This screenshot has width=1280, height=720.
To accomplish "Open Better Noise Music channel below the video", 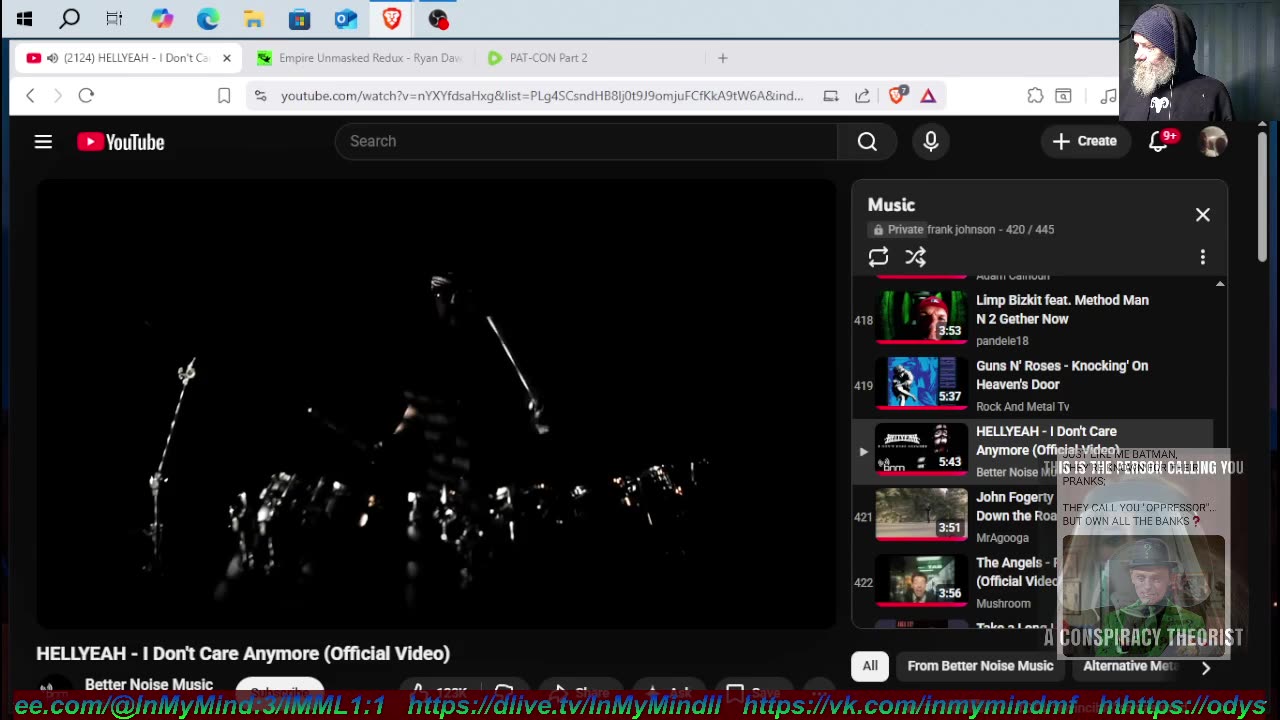I will (149, 685).
